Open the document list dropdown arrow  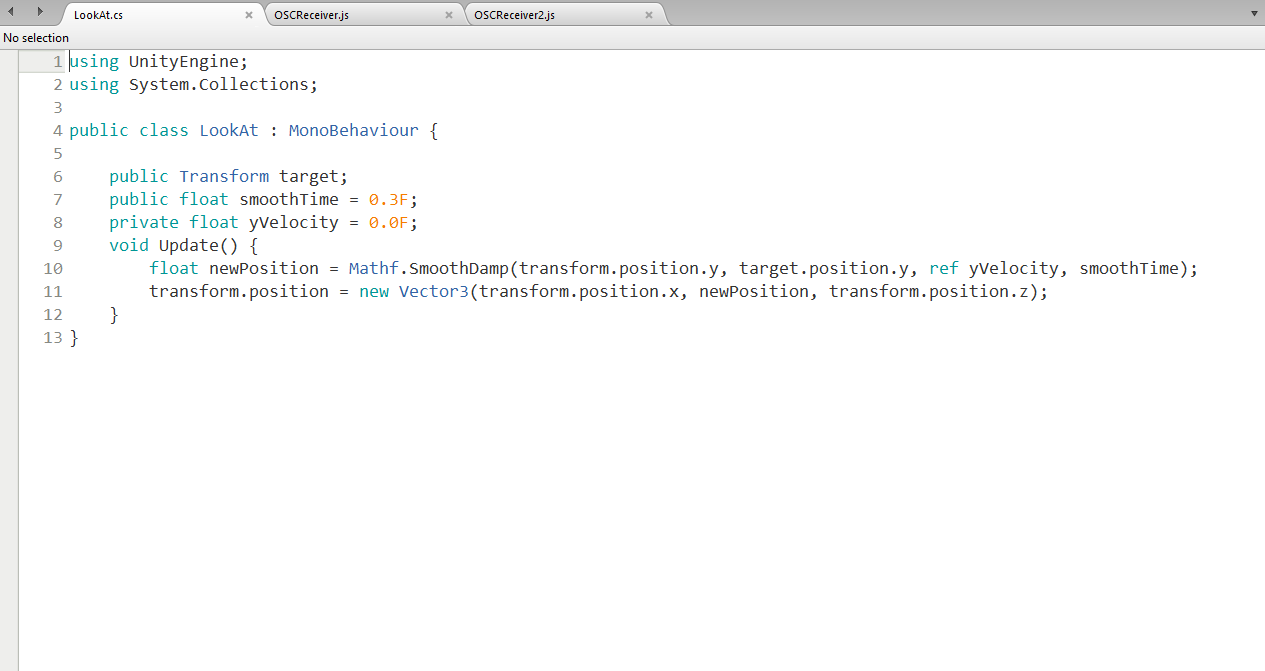point(1254,14)
